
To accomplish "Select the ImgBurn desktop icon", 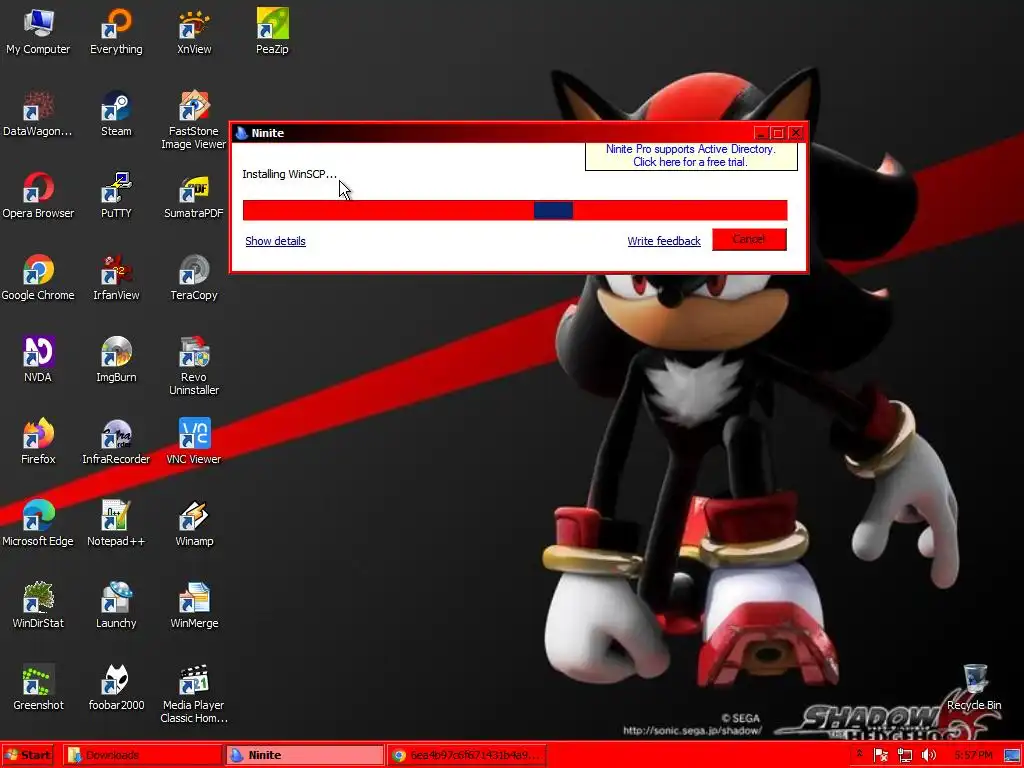I will [x=116, y=360].
